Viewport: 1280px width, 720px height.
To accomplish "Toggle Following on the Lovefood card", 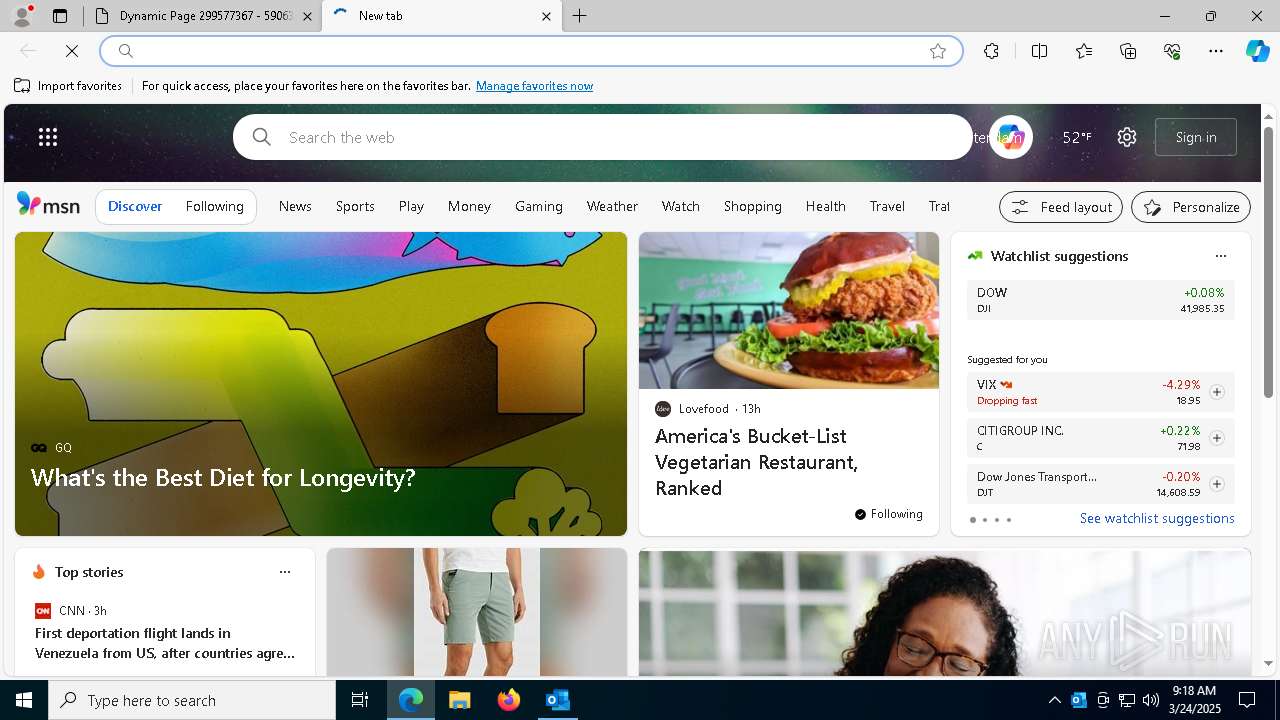I will pos(889,514).
